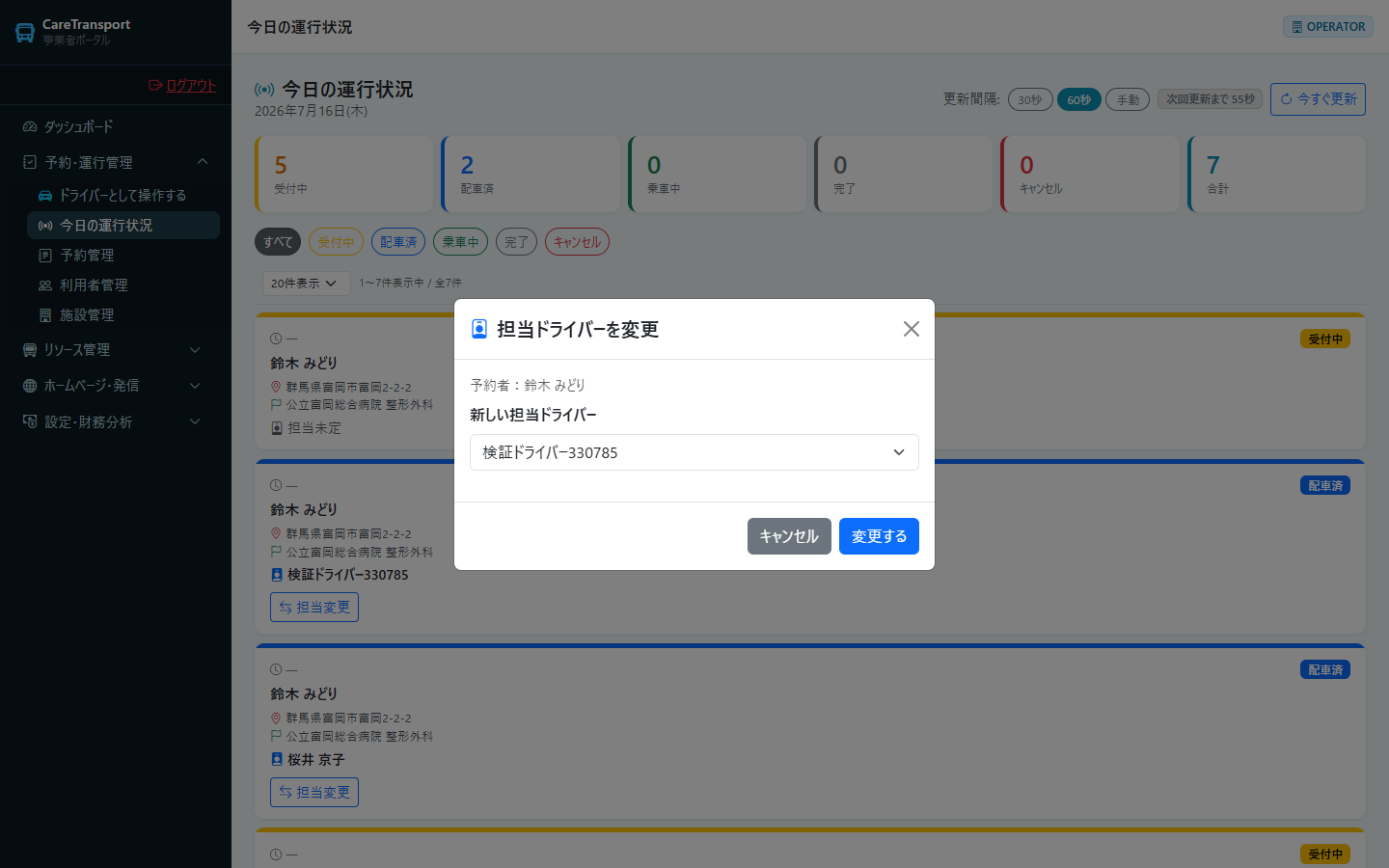The image size is (1389, 868).
Task: Close the driver change dialog
Action: (x=911, y=329)
